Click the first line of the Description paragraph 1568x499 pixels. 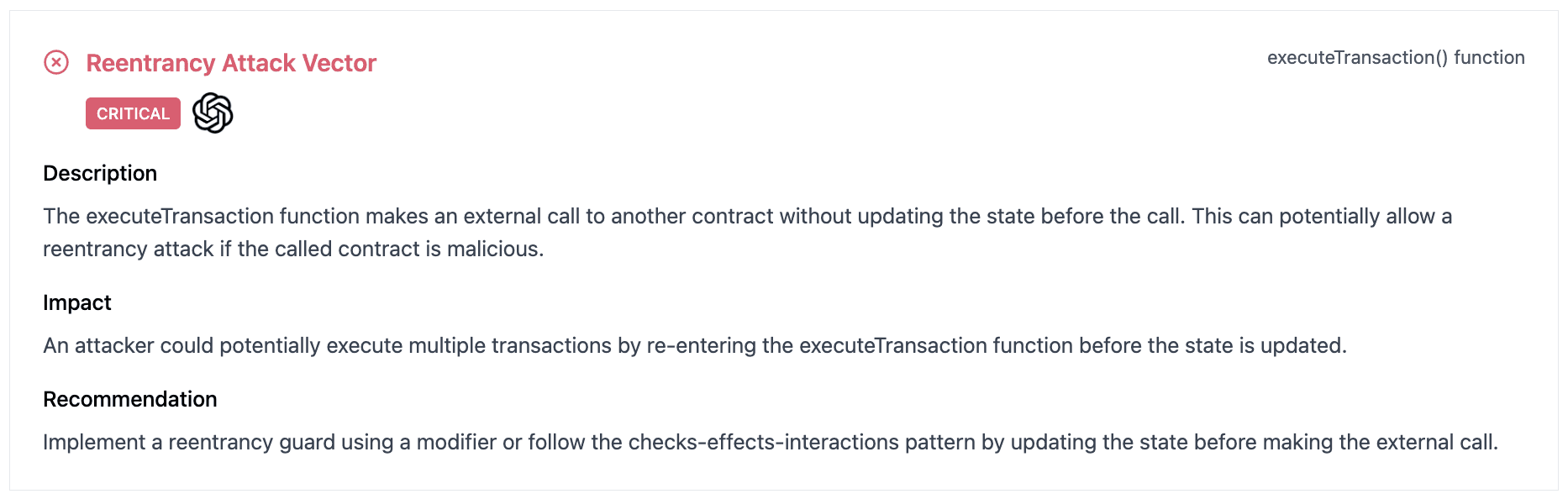coord(747,216)
